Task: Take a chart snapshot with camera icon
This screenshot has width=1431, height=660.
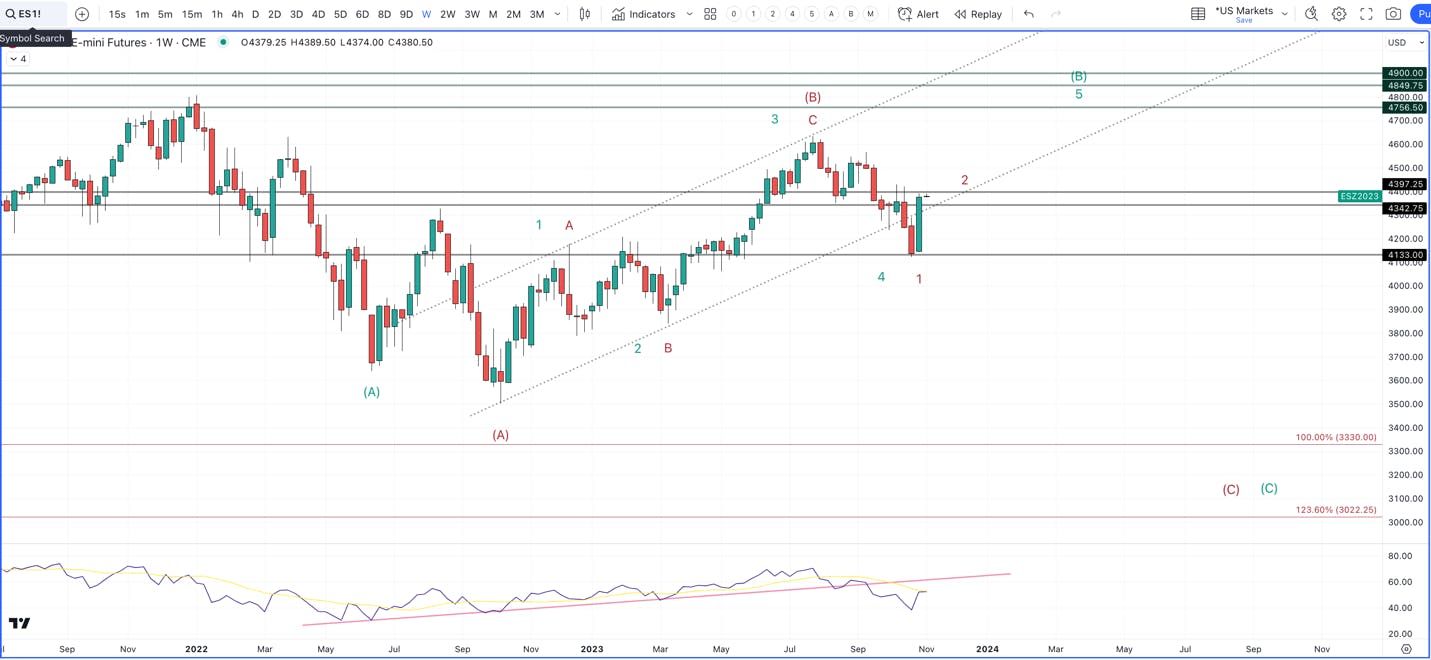Action: click(1393, 14)
